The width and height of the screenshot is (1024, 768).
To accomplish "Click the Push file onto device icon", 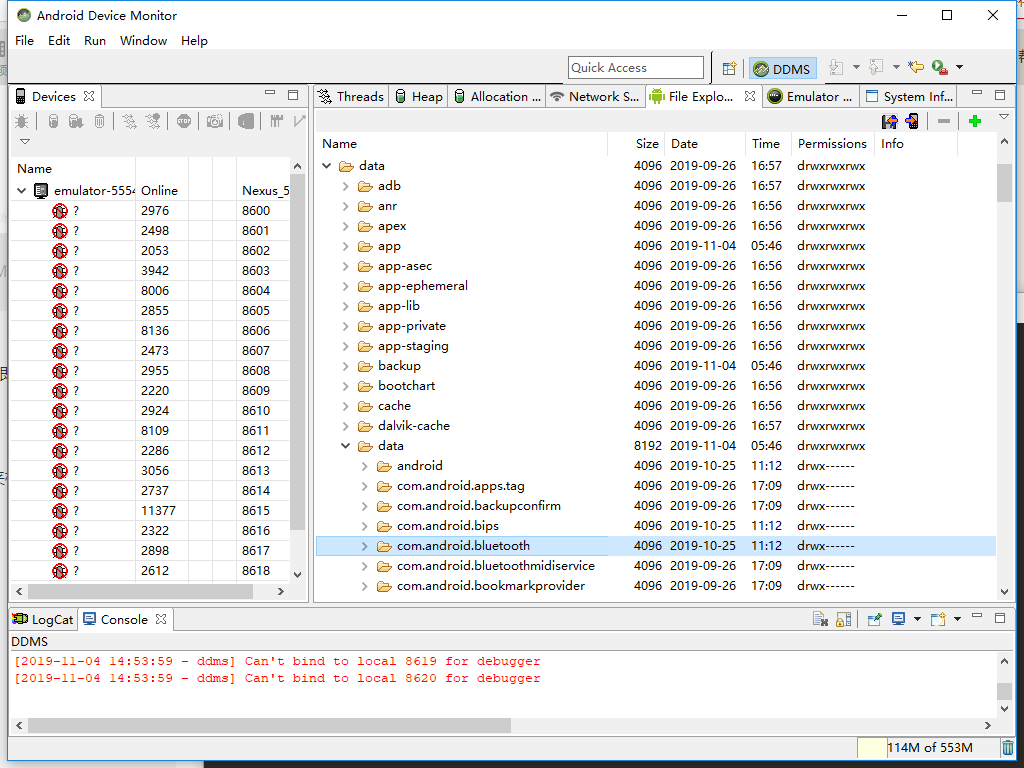I will point(912,121).
